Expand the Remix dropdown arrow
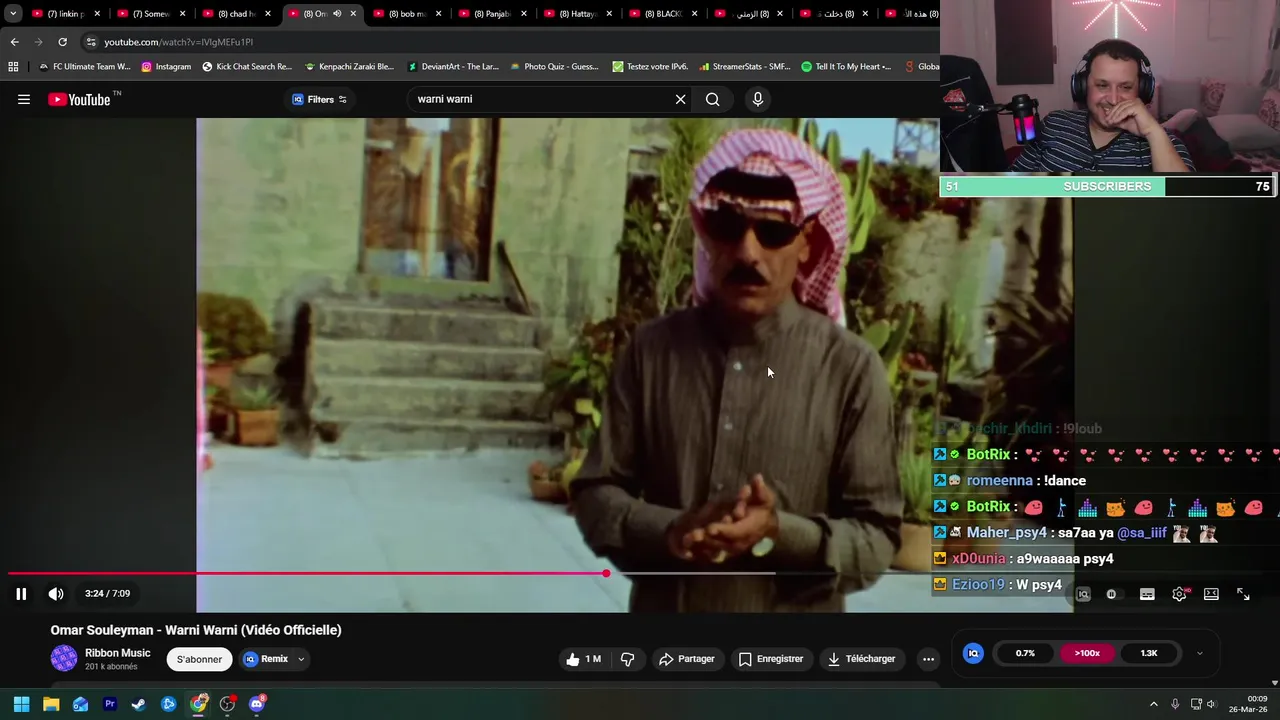Viewport: 1280px width, 720px height. pos(301,659)
